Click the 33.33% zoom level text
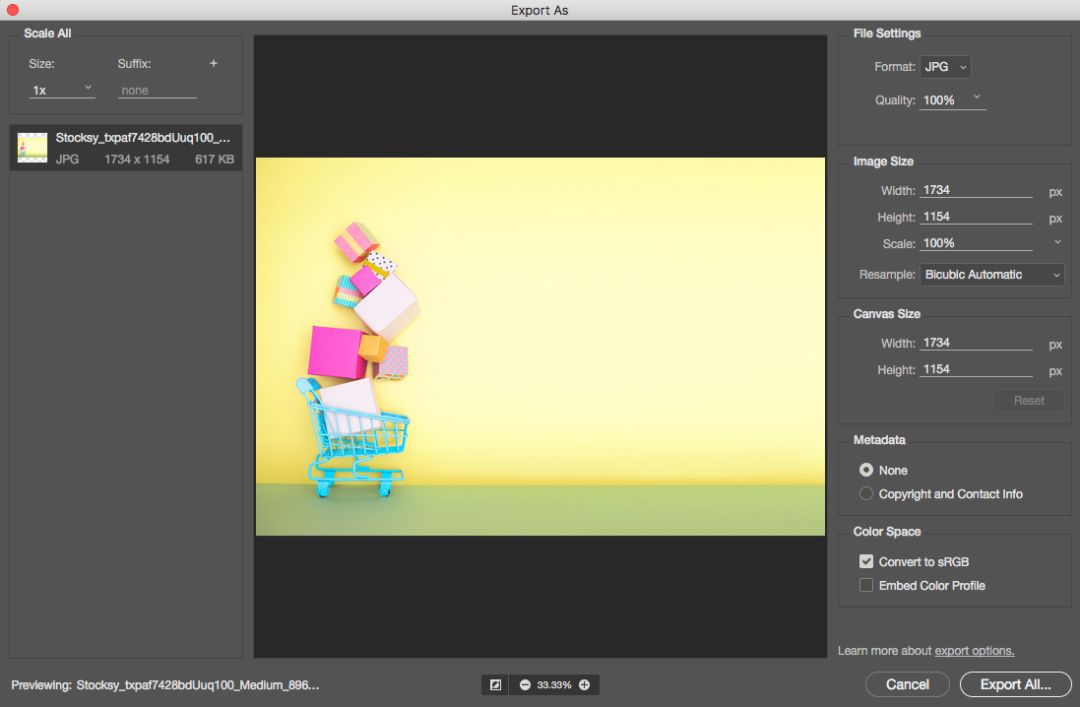This screenshot has width=1080, height=707. pos(554,685)
